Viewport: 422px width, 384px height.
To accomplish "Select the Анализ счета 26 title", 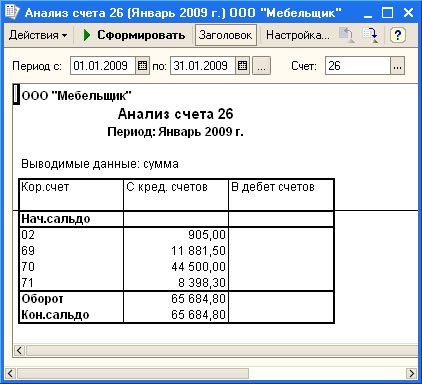I will pyautogui.click(x=176, y=114).
